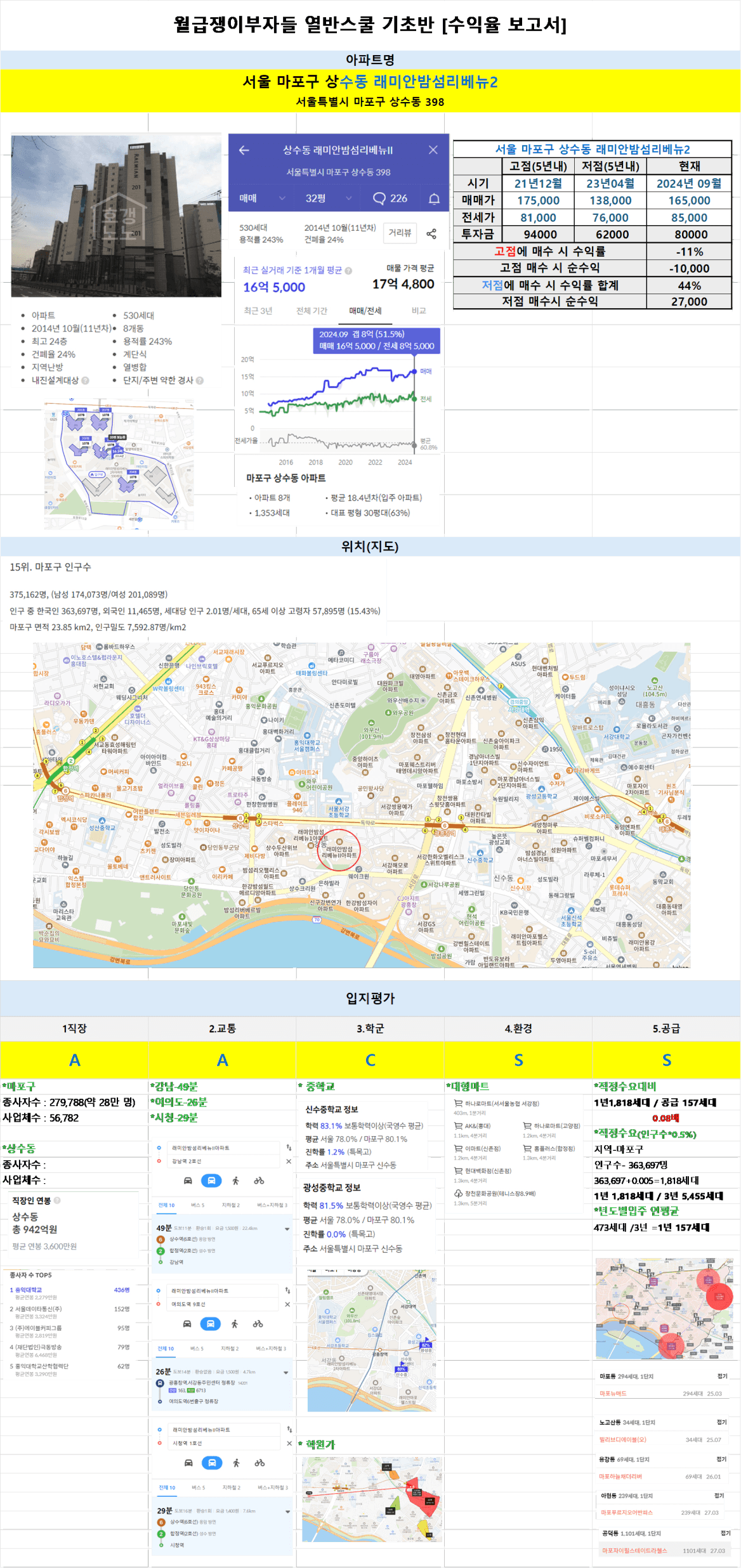Click the help icon next to 직장인 연봉

[x=57, y=1200]
